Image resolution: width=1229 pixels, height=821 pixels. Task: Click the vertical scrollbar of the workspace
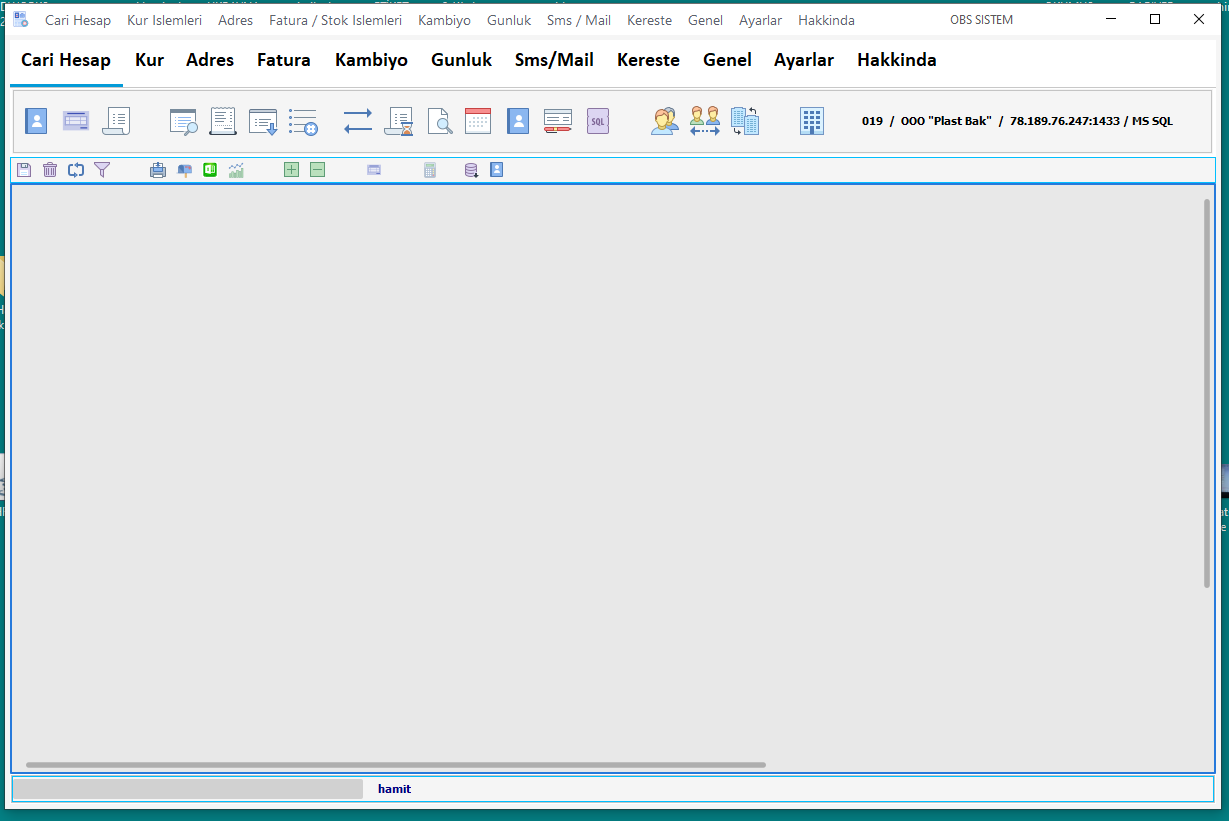(x=1207, y=393)
